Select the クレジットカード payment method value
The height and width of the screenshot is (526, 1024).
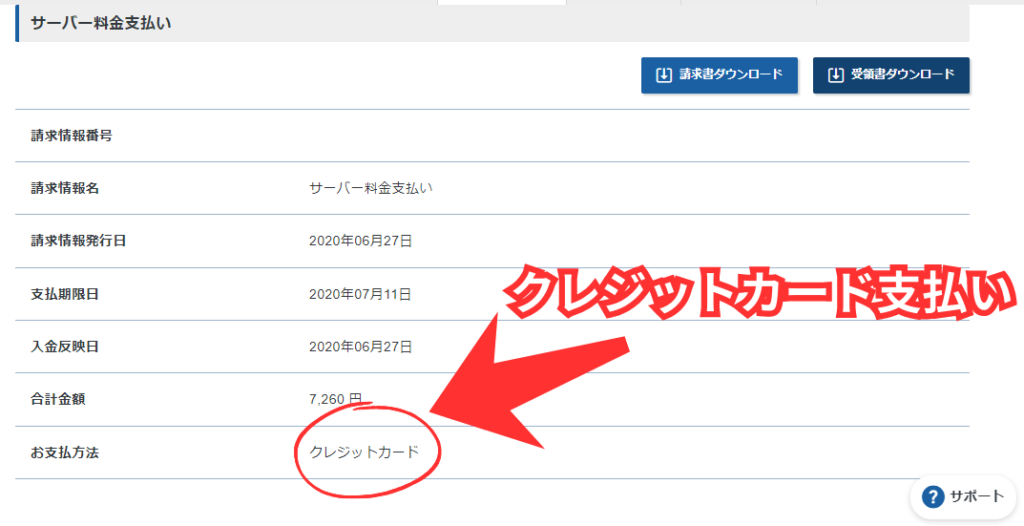point(364,452)
